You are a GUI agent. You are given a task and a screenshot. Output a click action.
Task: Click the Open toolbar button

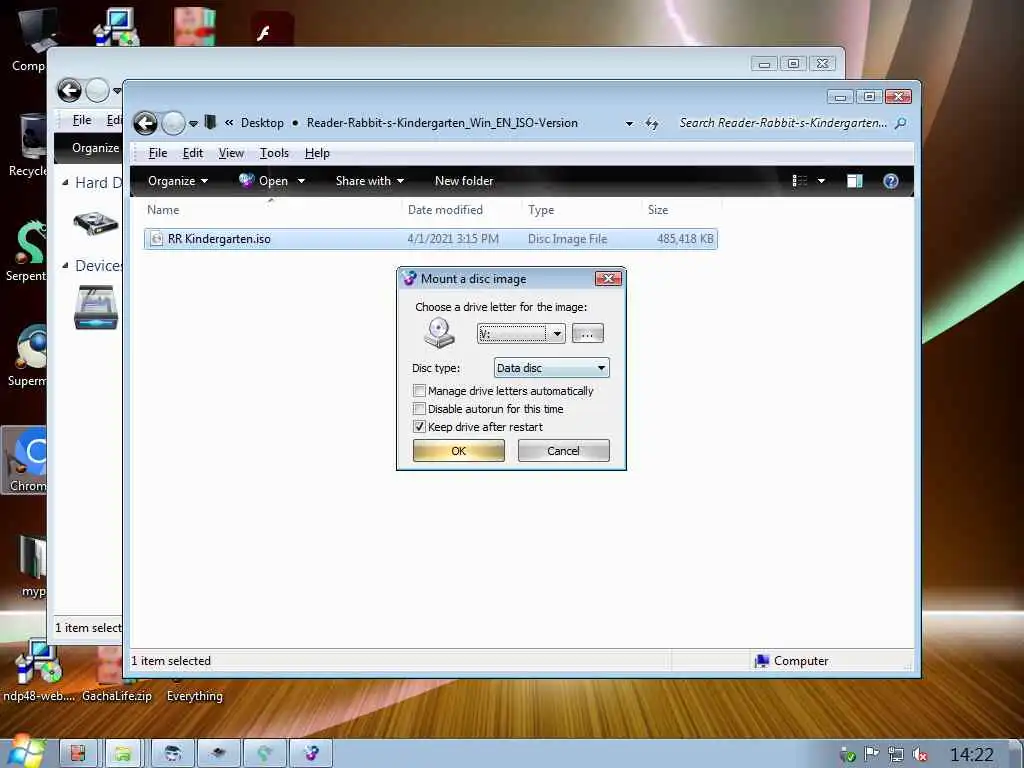(x=264, y=181)
